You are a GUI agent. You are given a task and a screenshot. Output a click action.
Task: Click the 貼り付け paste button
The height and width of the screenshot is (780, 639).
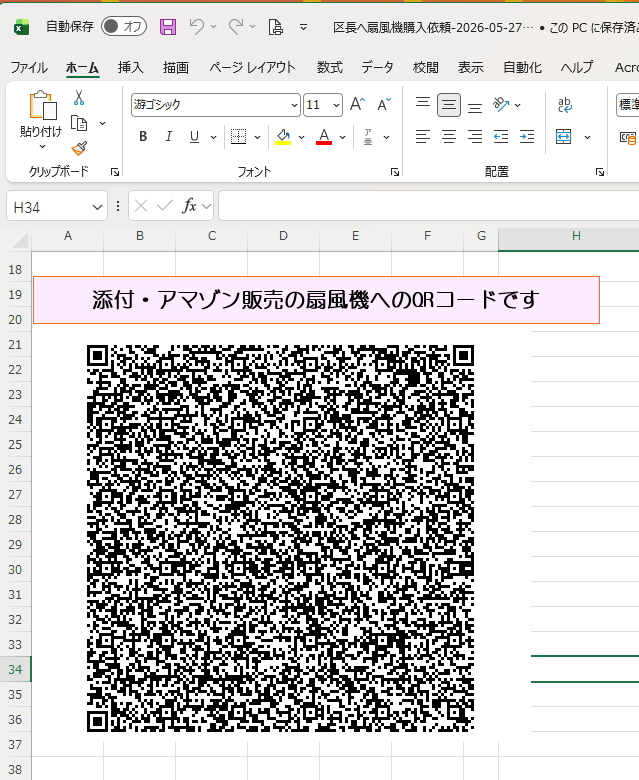[x=41, y=119]
